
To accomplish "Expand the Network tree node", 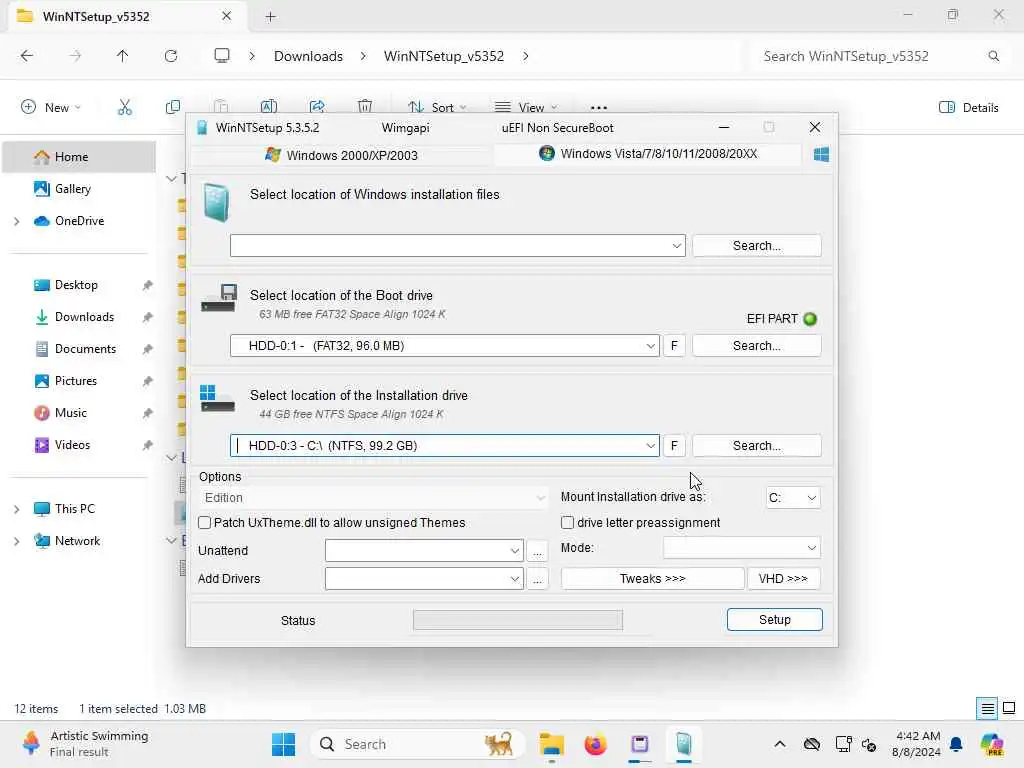I will coord(16,541).
